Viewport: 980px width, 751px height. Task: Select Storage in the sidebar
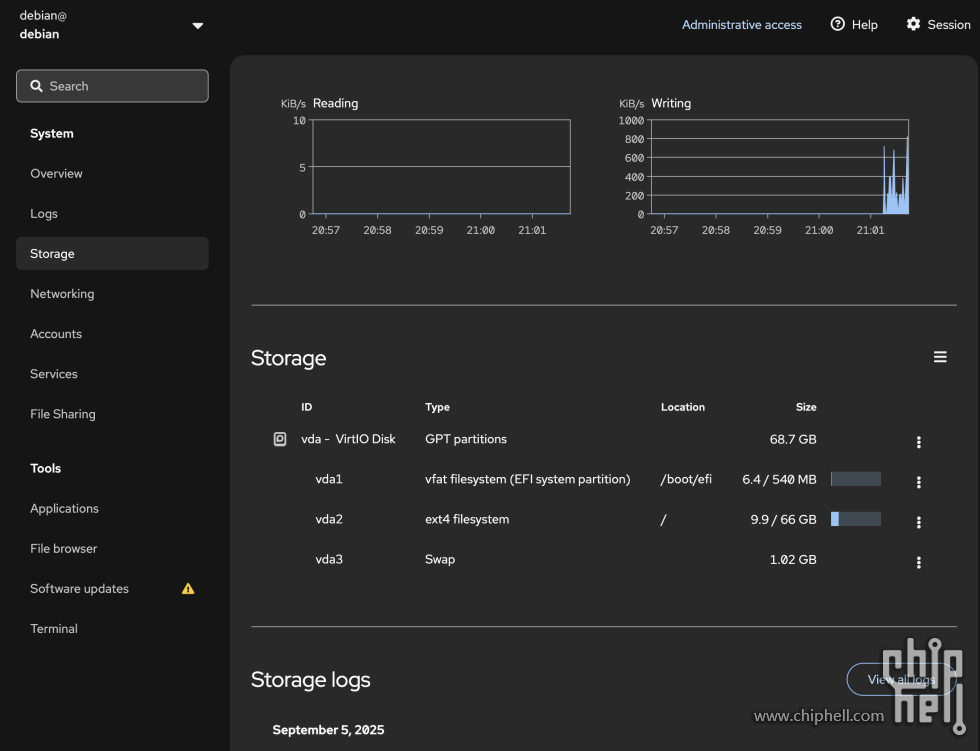tap(112, 253)
